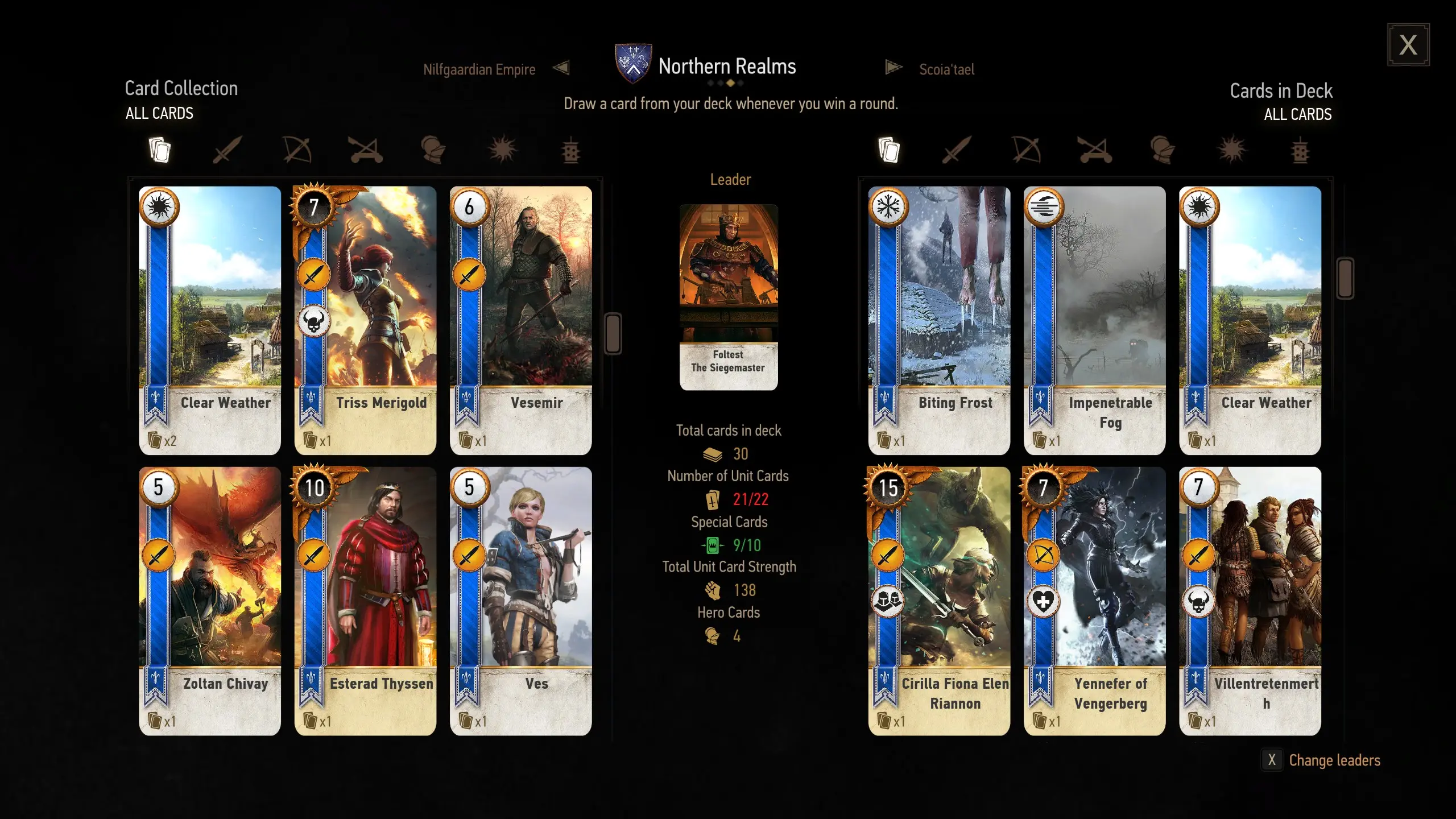Filter Cards in Deck by special cards icon

pos(1300,151)
